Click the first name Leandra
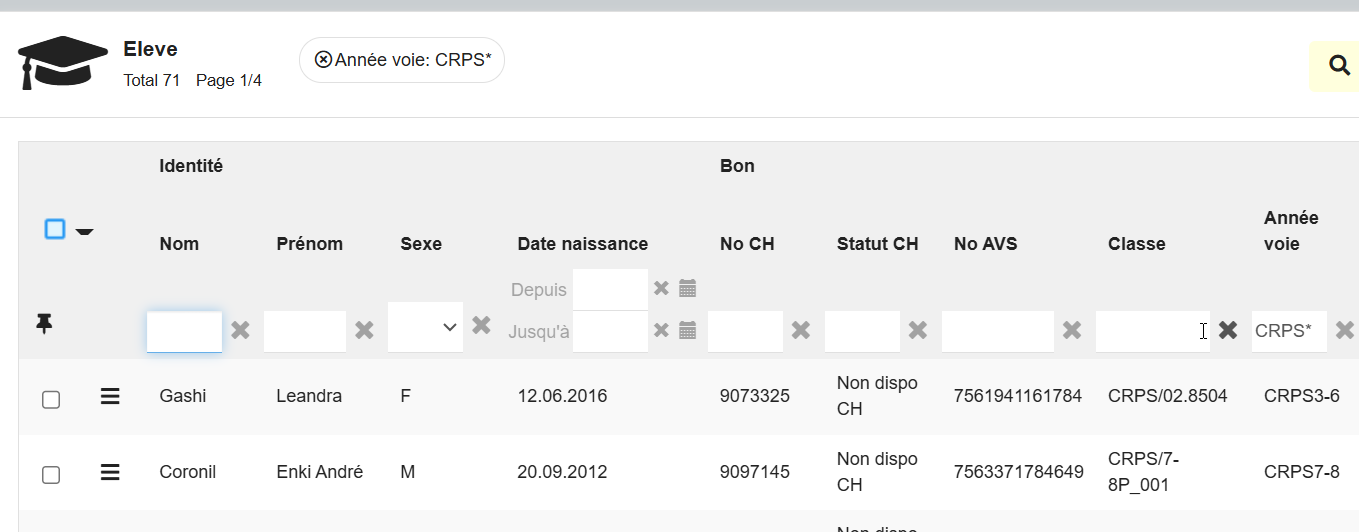The image size is (1359, 532). (309, 396)
